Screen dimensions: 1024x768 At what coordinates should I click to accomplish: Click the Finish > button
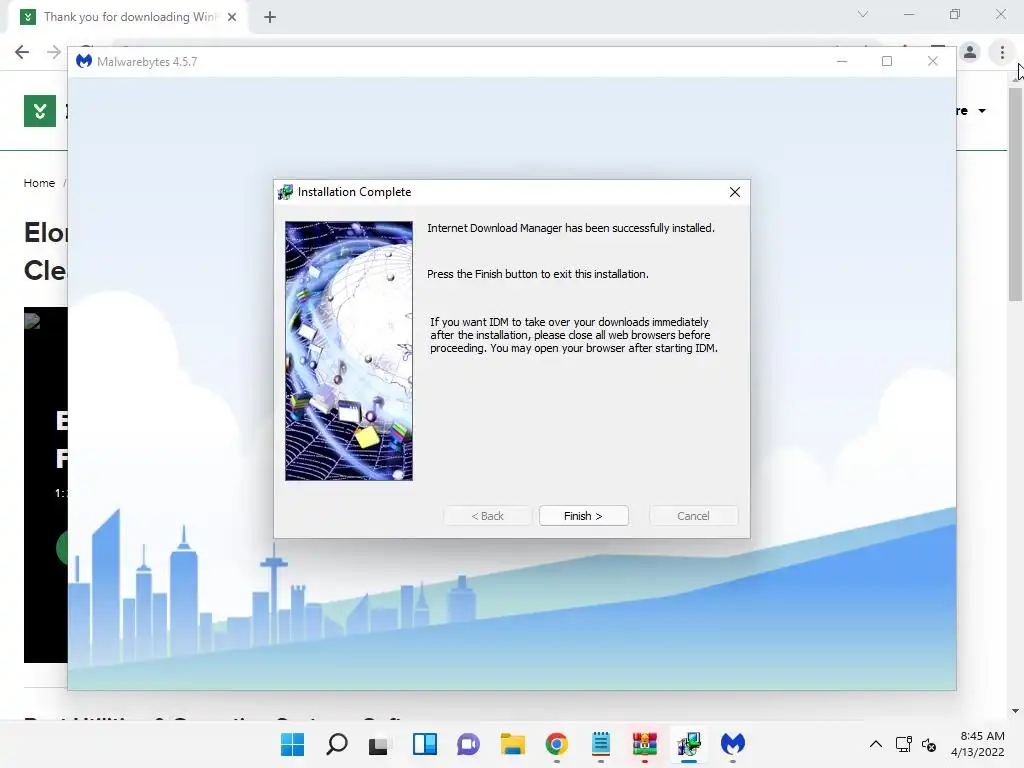(583, 516)
